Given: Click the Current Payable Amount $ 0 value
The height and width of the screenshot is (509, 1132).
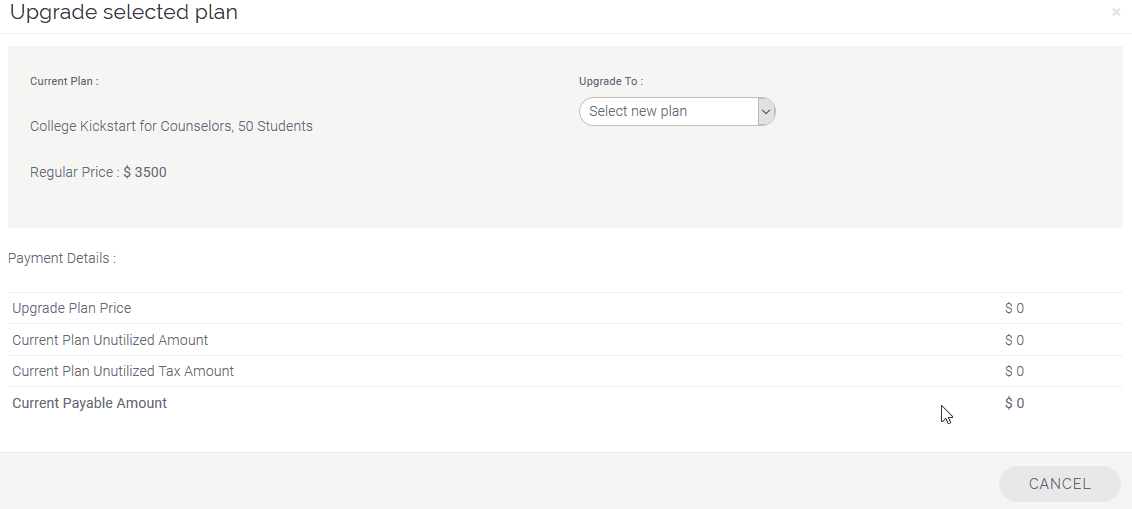Looking at the screenshot, I should pos(1014,403).
